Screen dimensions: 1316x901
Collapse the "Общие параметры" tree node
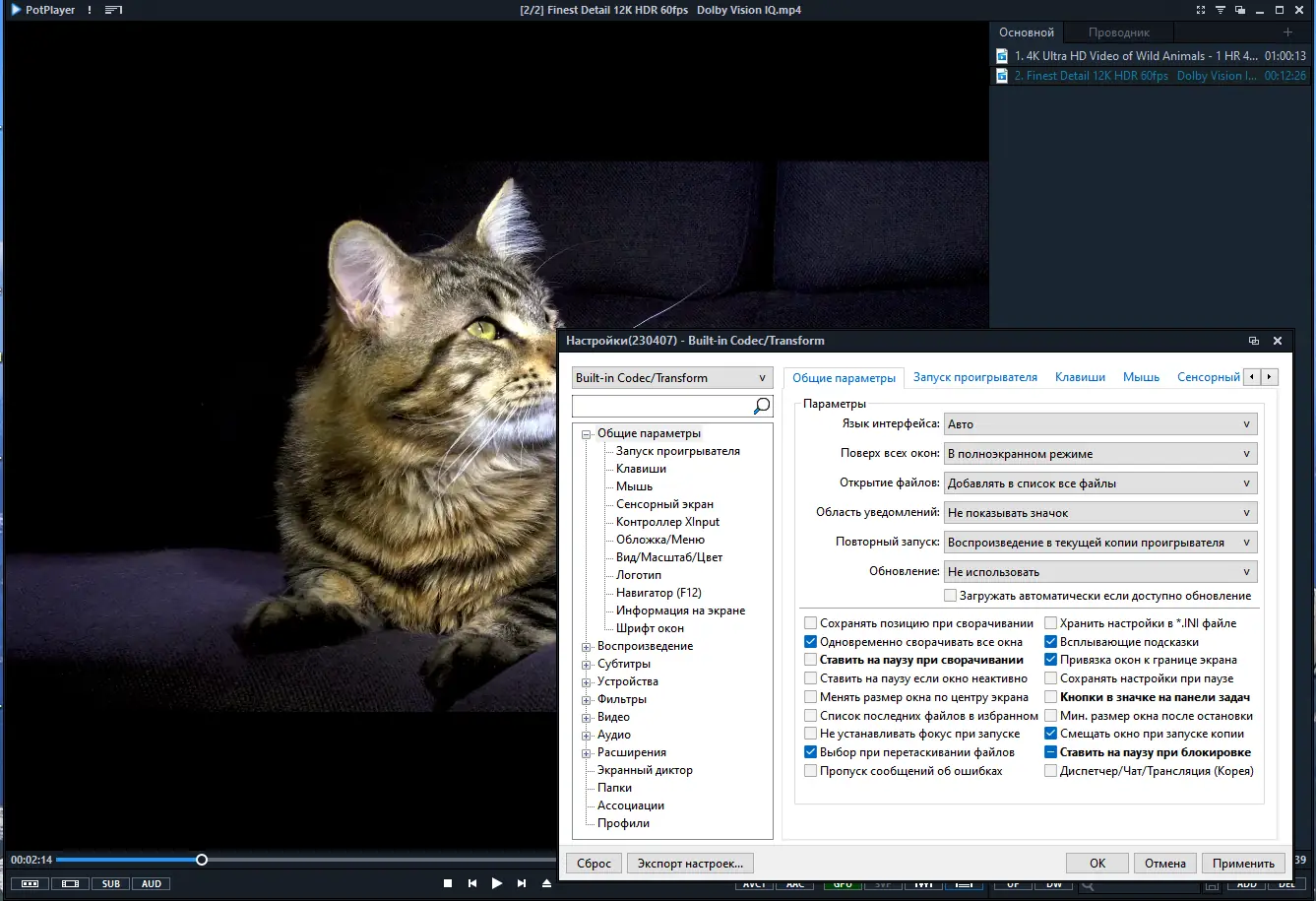click(587, 434)
